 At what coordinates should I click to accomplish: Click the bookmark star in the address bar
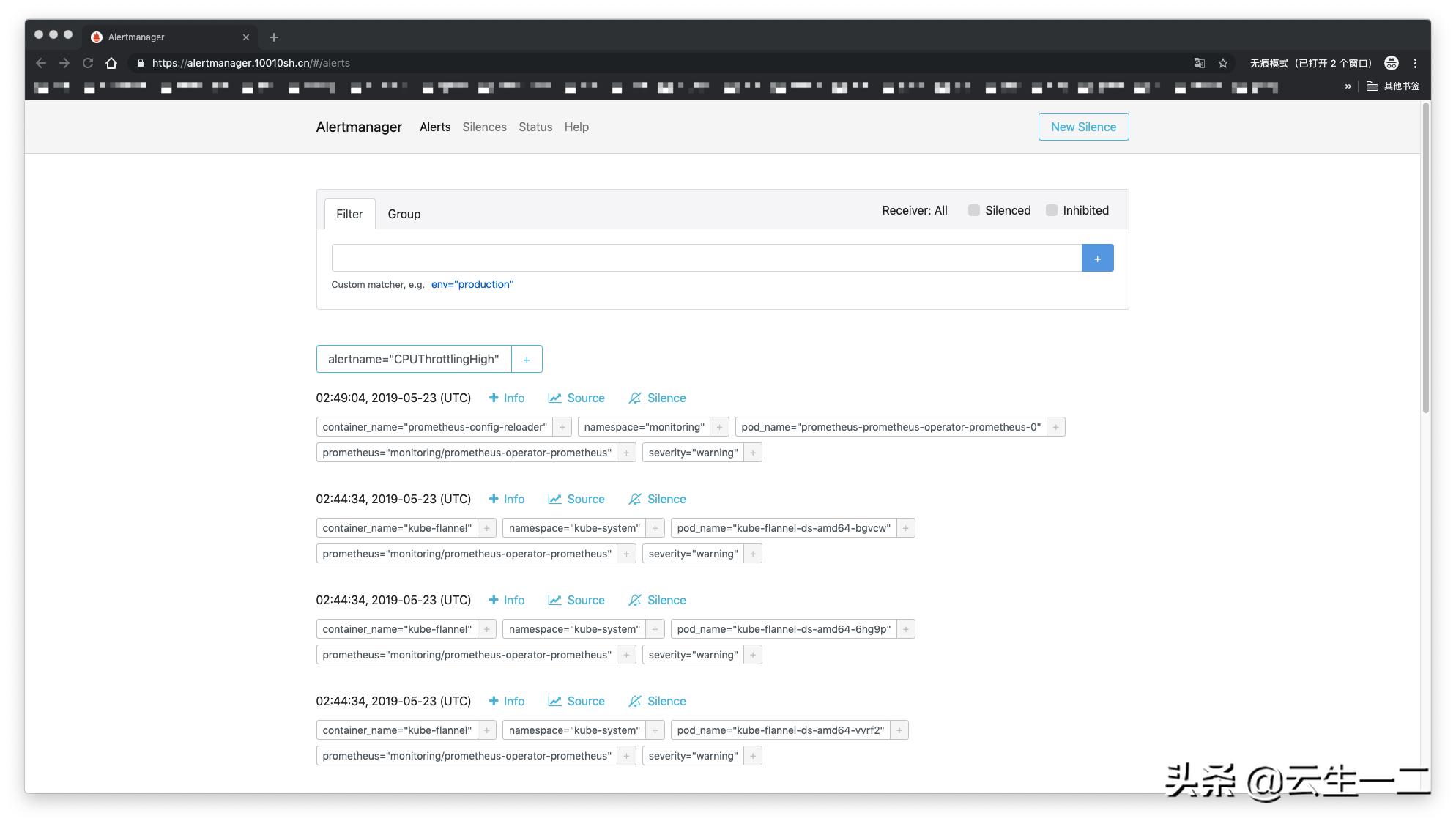pyautogui.click(x=1222, y=63)
